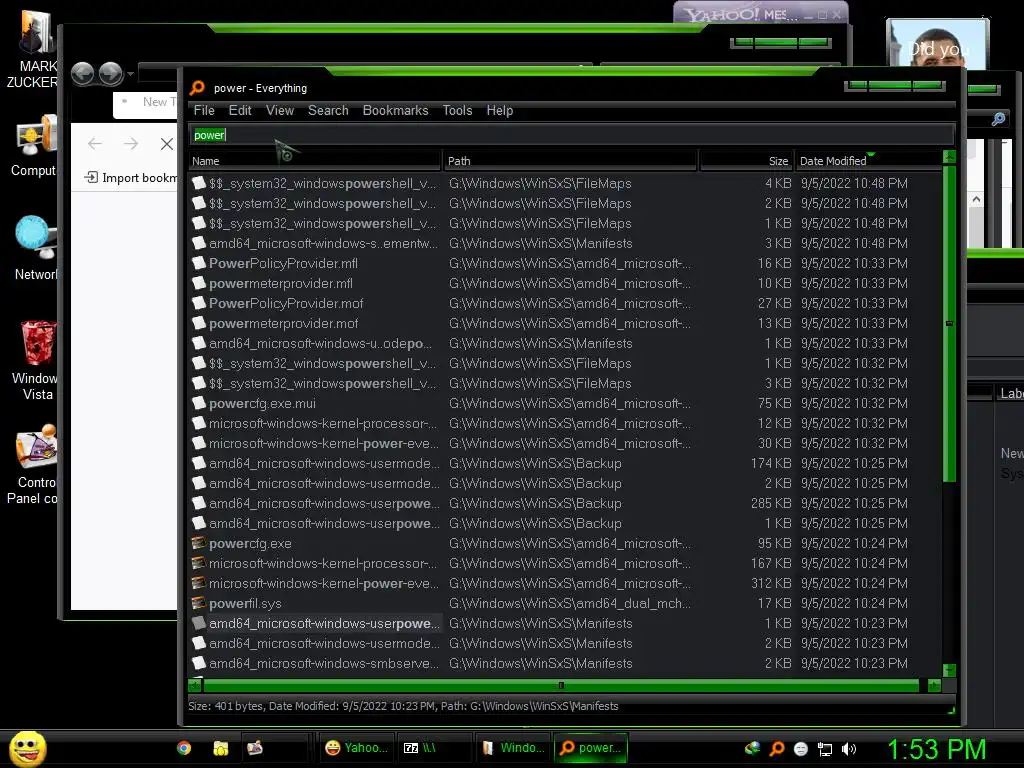Image resolution: width=1024 pixels, height=768 pixels.
Task: Click the search magnifier icon in background window
Action: tap(998, 119)
